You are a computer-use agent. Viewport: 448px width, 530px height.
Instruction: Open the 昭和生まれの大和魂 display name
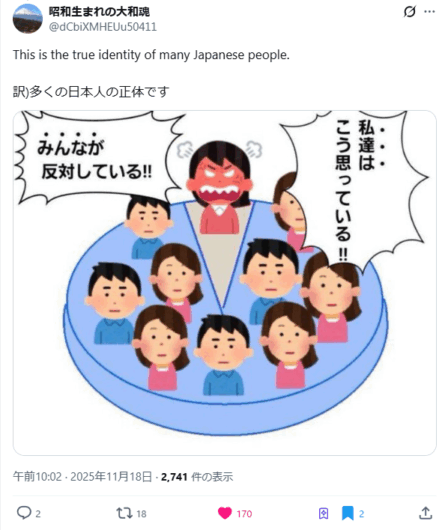click(x=99, y=11)
